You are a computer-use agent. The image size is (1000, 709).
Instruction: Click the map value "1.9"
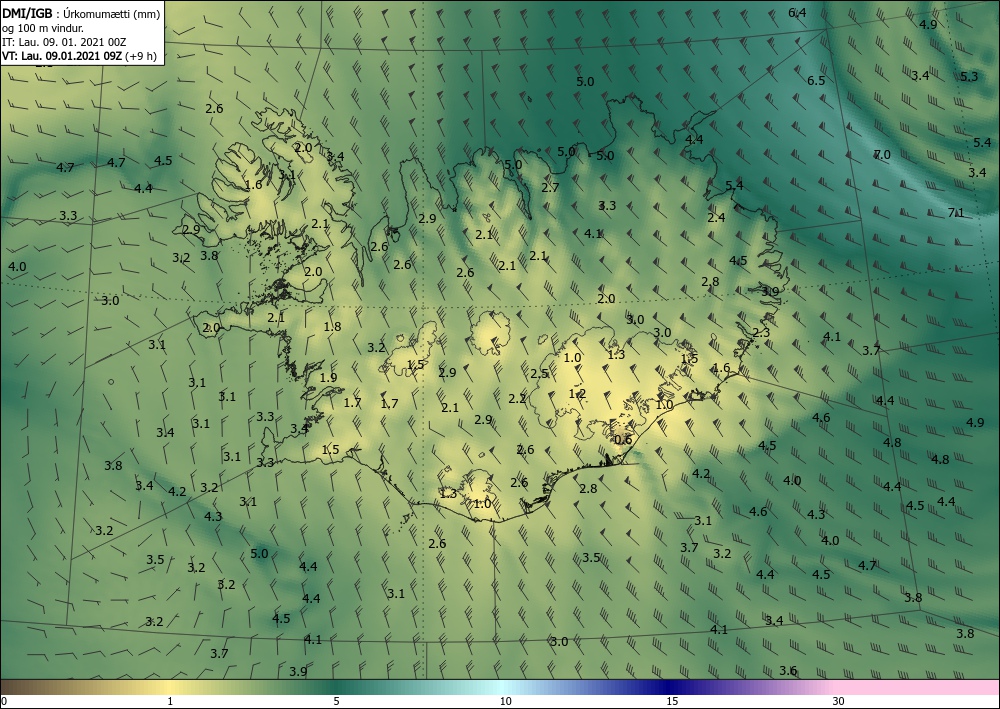(328, 377)
